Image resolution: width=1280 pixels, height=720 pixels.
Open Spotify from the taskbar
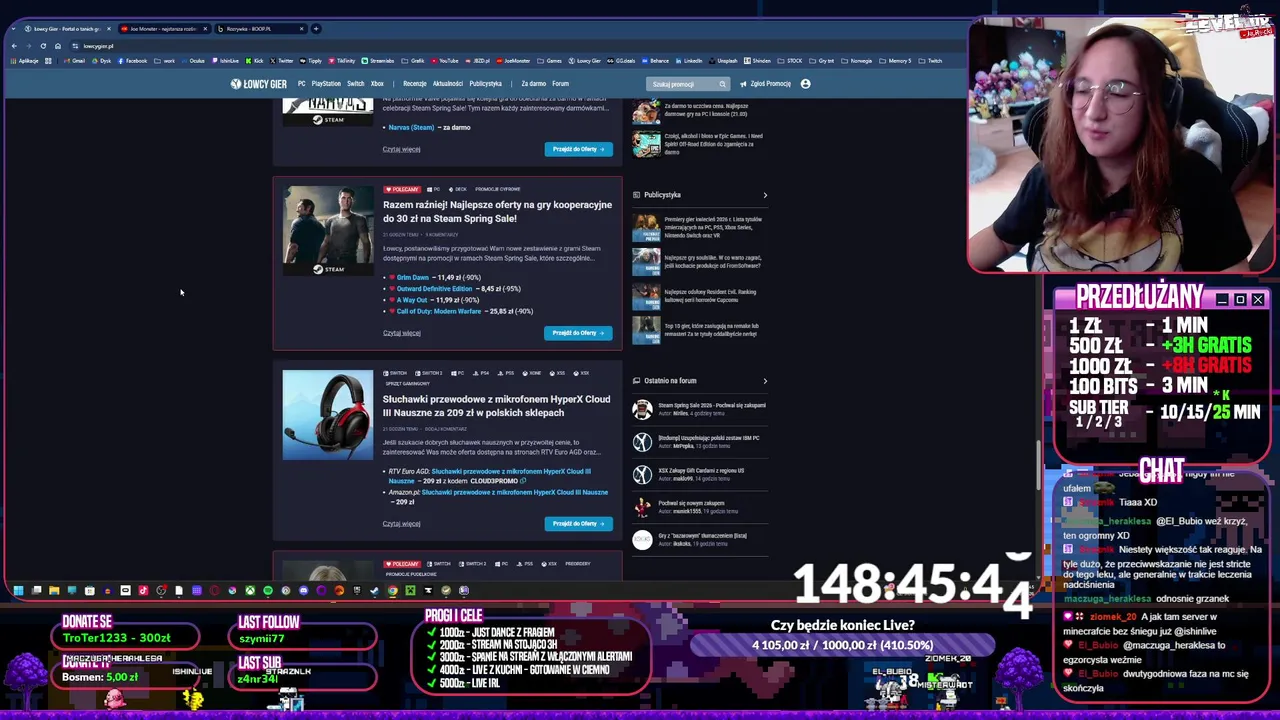point(268,590)
